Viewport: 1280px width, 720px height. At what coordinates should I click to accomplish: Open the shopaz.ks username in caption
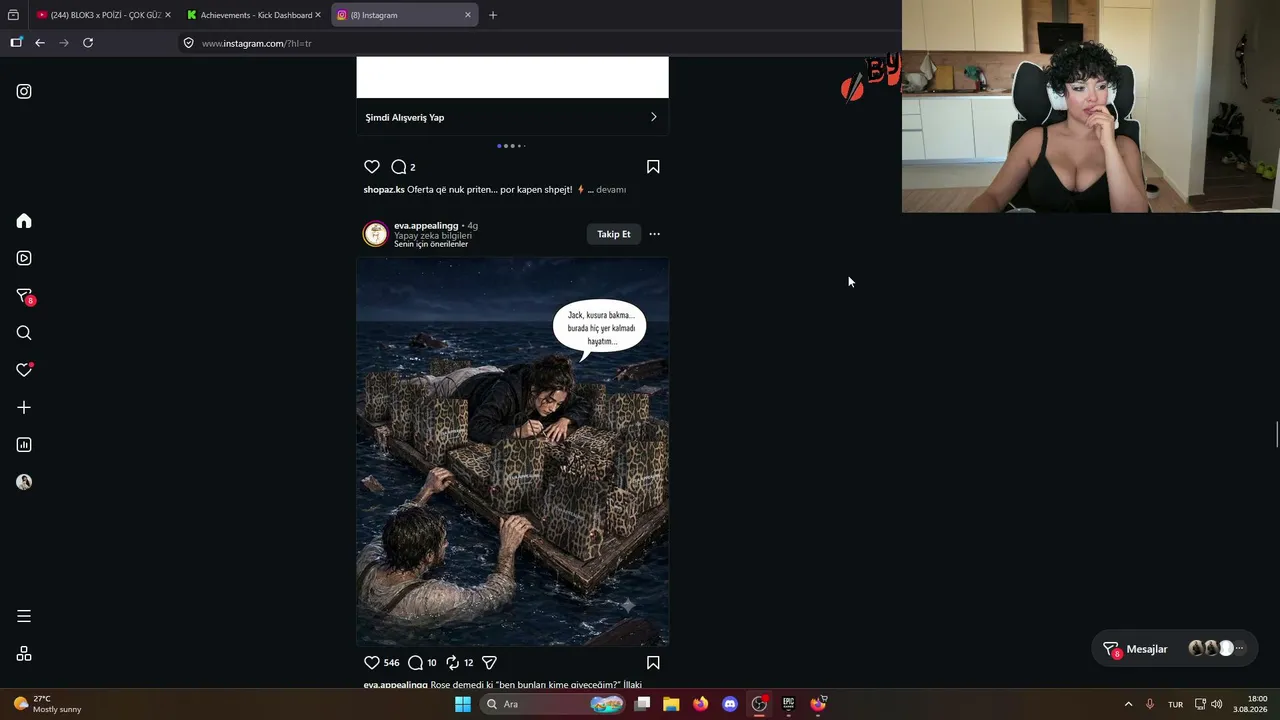pos(384,190)
